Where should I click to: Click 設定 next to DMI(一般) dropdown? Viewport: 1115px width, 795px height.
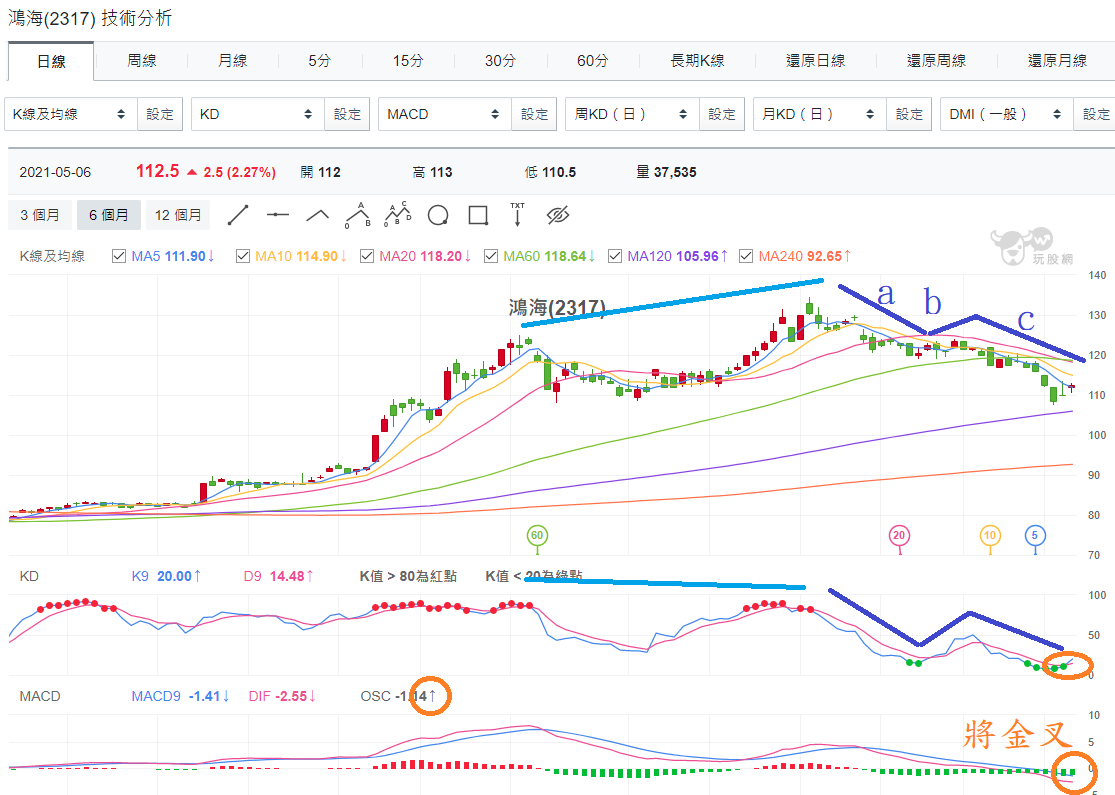[x=1096, y=114]
